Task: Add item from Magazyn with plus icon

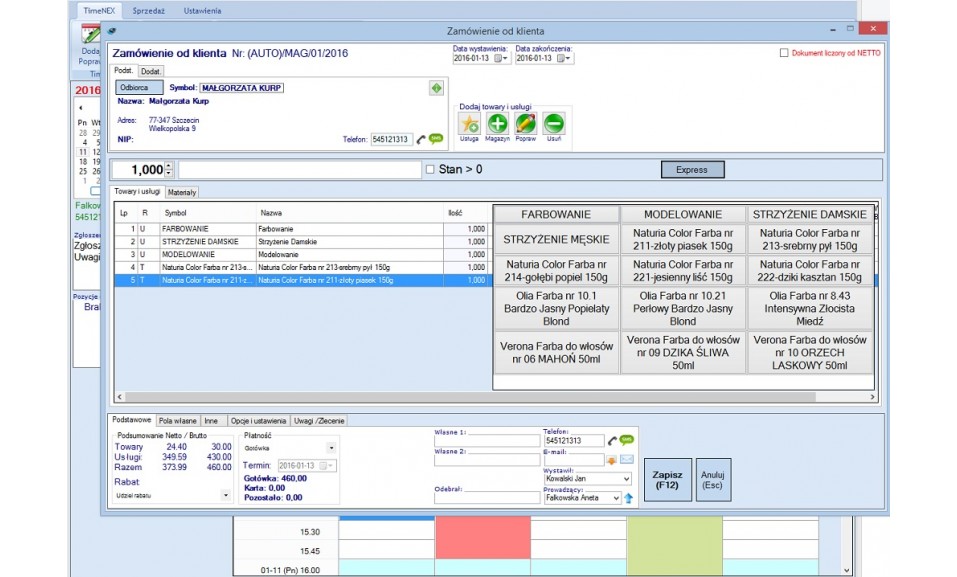Action: coord(497,124)
